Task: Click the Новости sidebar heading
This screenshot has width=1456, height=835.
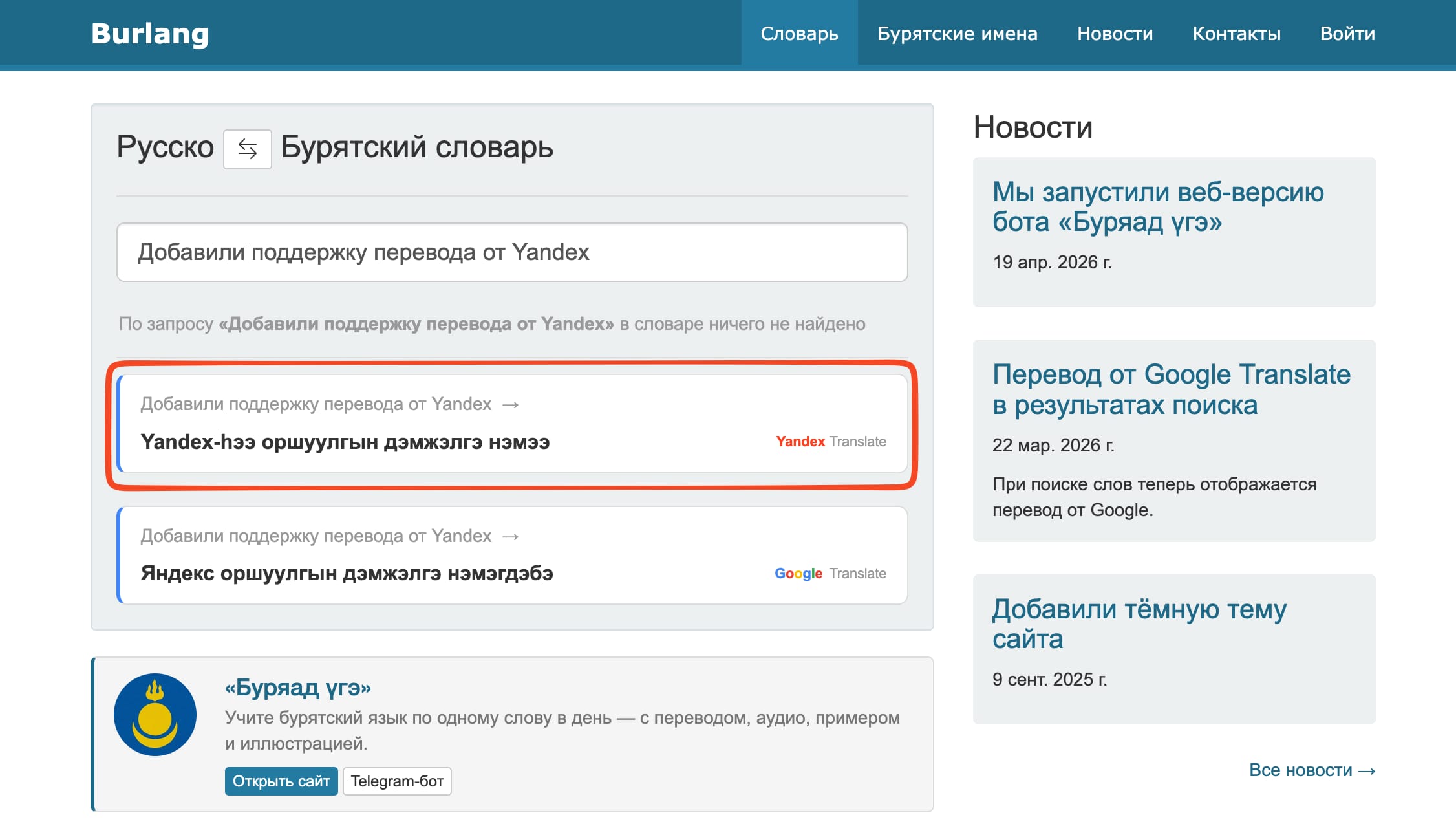Action: 1033,127
